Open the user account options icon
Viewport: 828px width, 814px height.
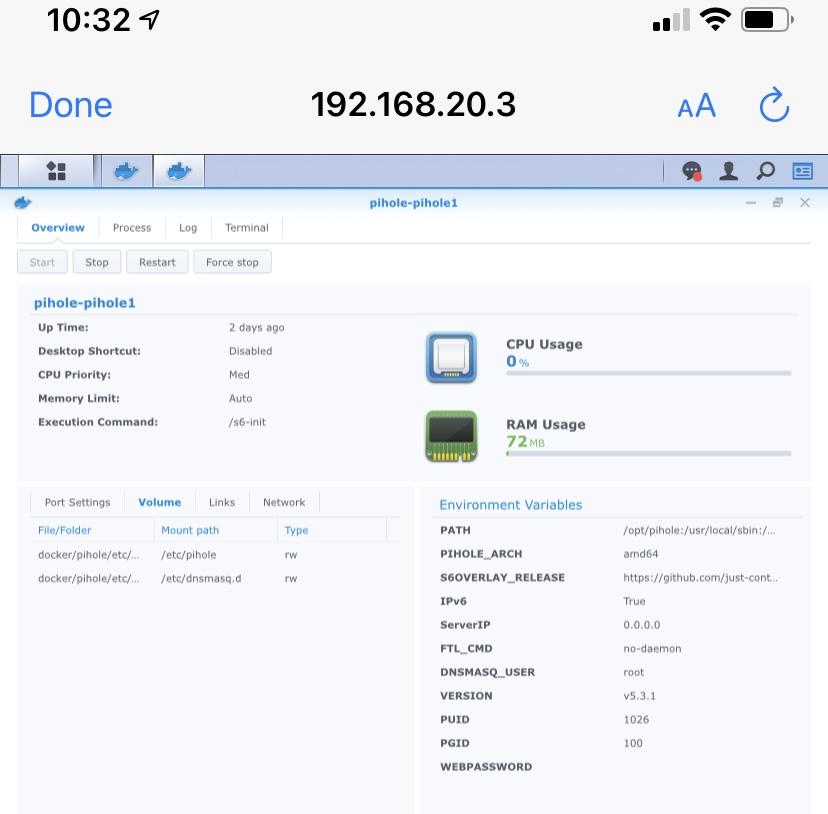tap(729, 171)
